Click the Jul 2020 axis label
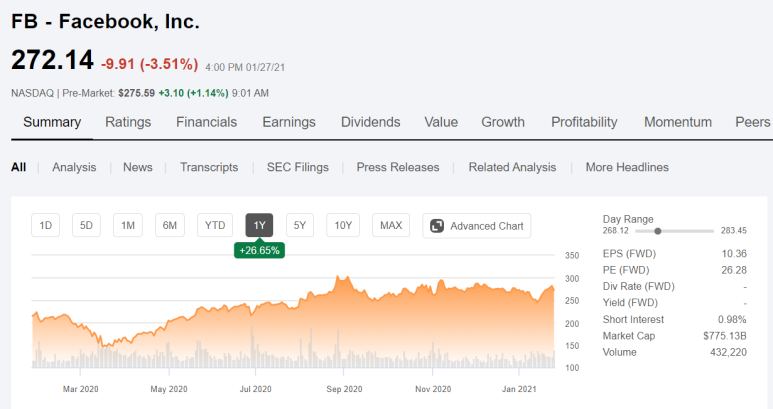This screenshot has height=409, width=773. [255, 389]
